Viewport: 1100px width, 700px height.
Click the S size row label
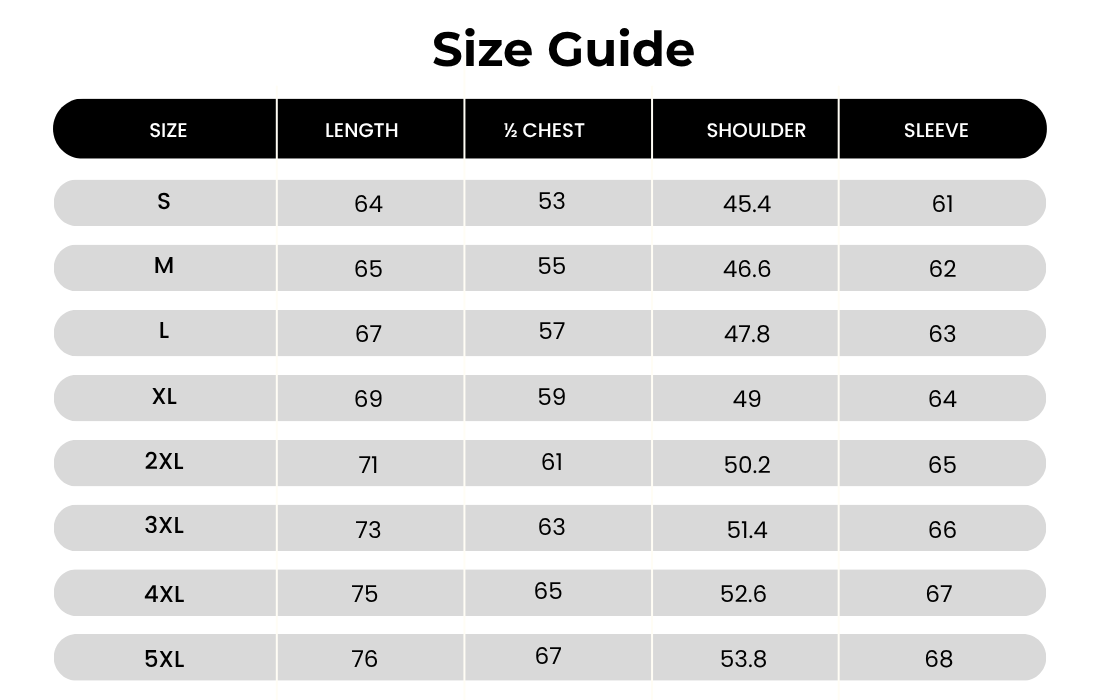(x=164, y=201)
